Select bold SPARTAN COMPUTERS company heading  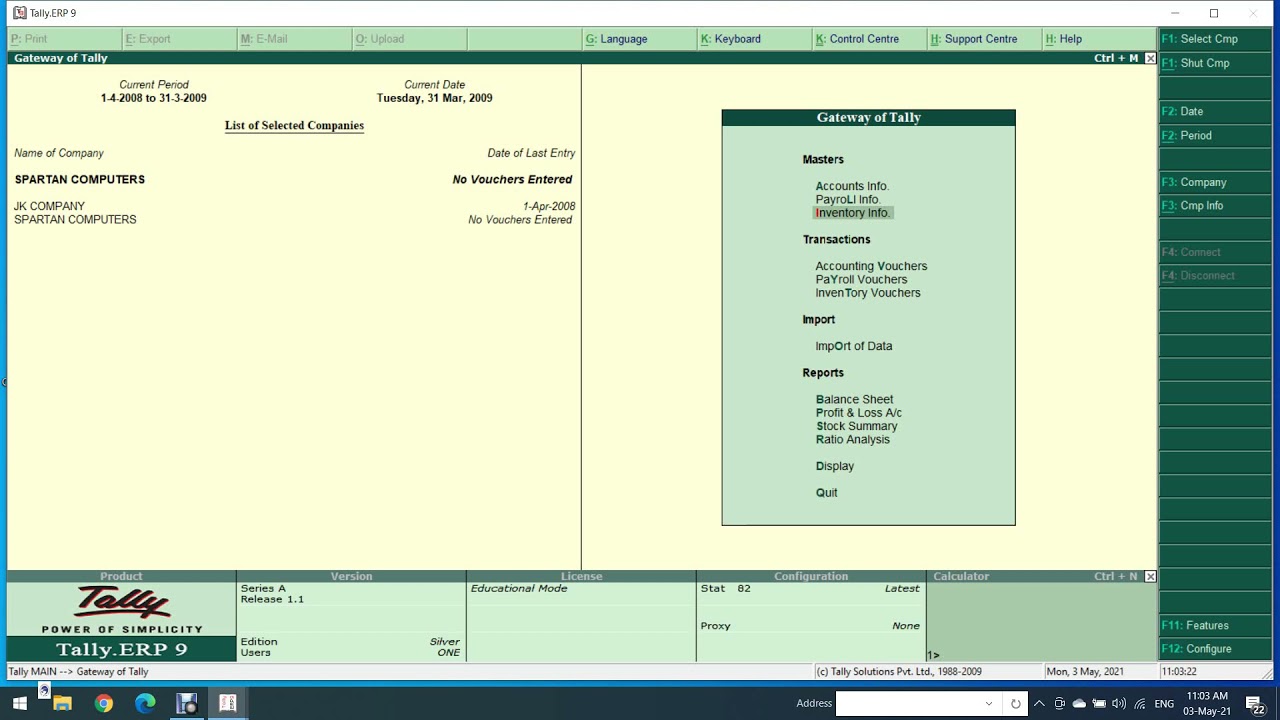80,180
